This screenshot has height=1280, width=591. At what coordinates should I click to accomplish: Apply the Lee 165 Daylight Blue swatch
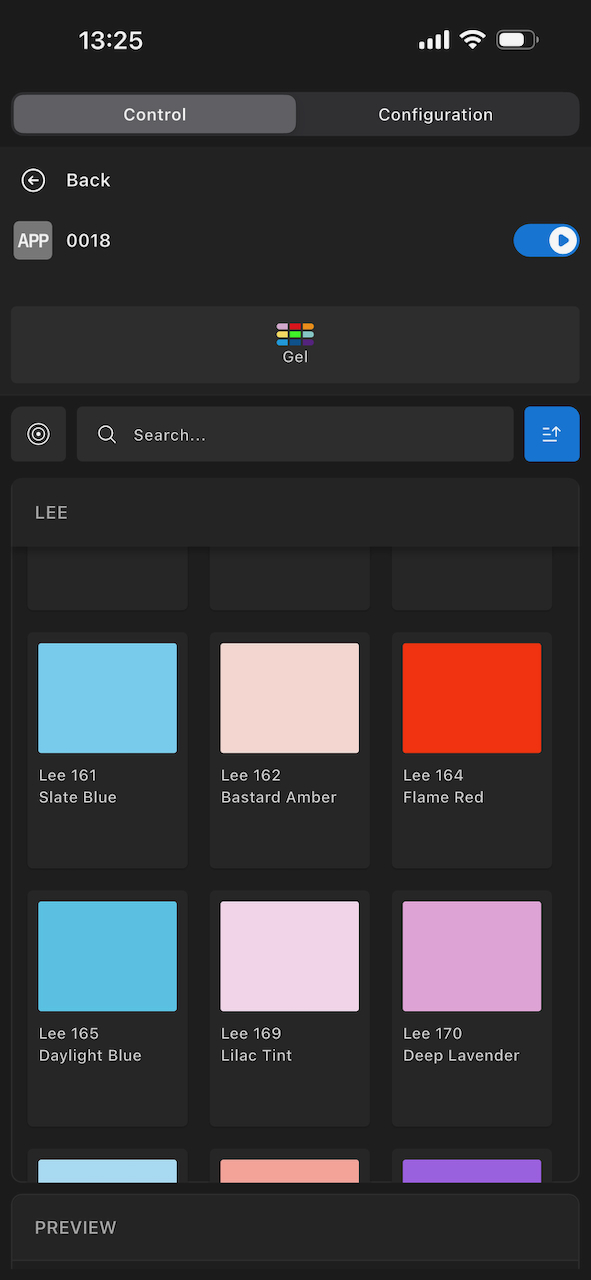coord(108,956)
